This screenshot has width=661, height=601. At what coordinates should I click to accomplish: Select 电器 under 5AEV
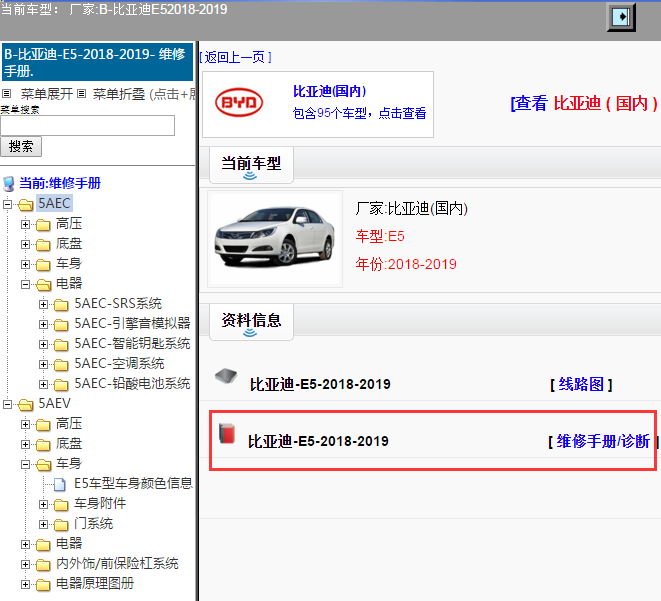coord(69,544)
